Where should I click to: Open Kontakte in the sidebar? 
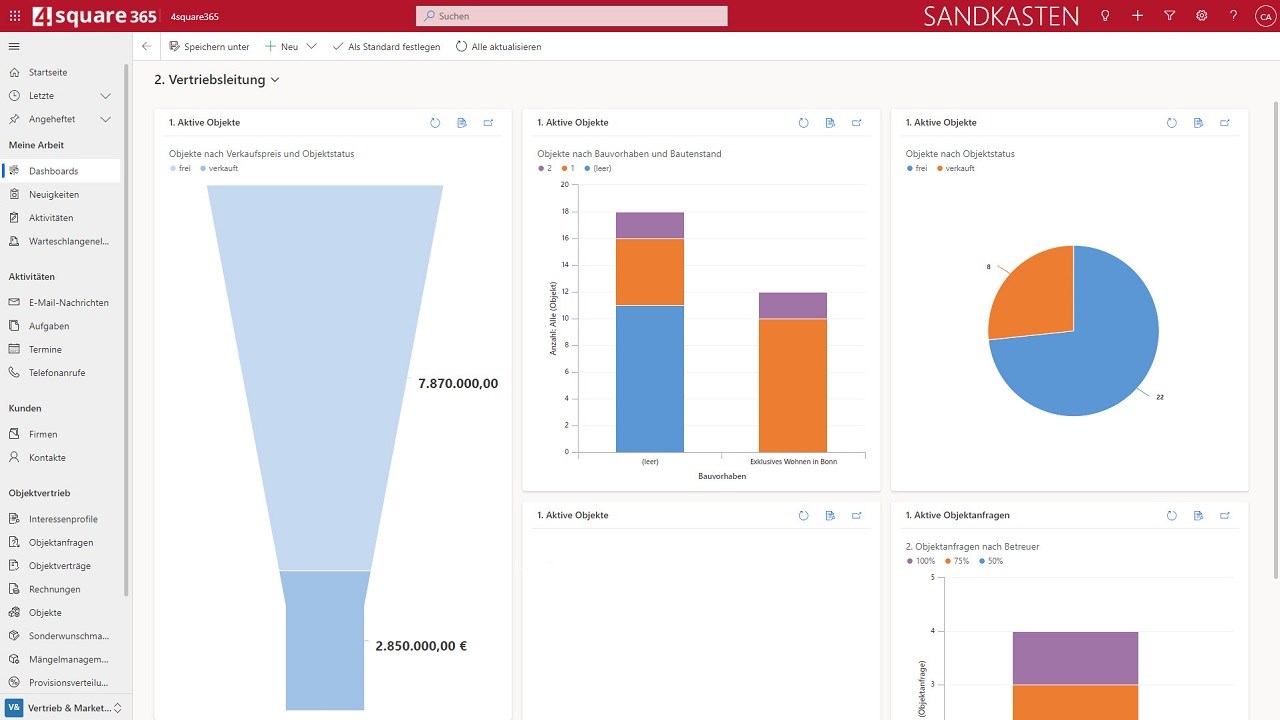(60, 458)
